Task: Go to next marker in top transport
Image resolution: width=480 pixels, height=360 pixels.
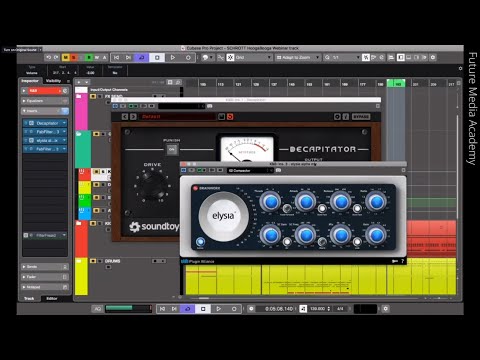Action: 128,58
